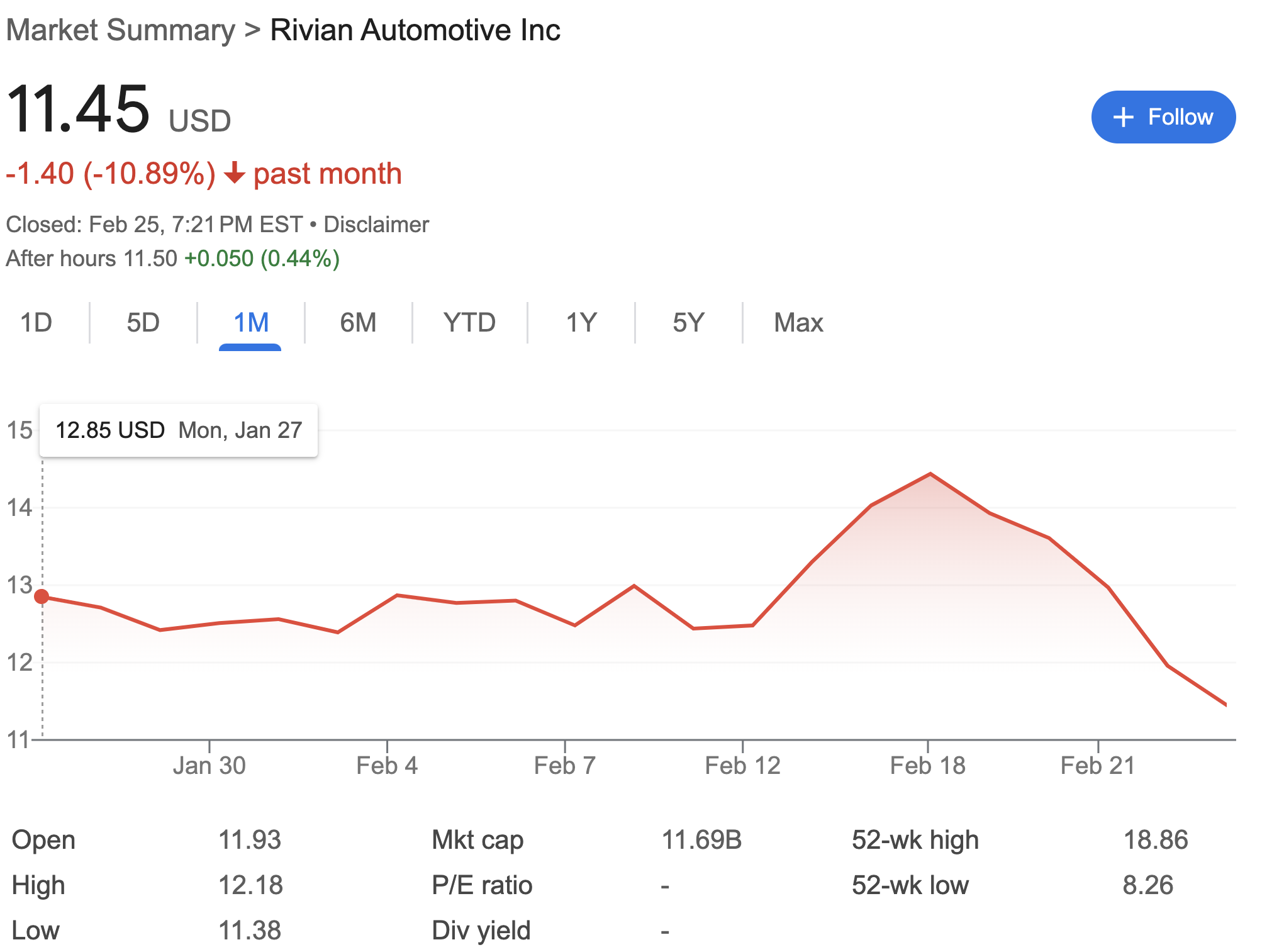Click the High value 12.18
The image size is (1267, 952).
250,885
